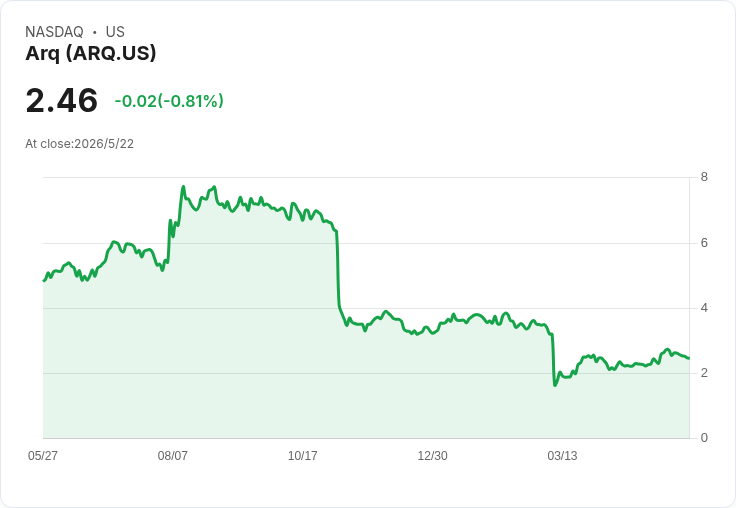Click the 12/30 date axis label
Screen dimensions: 736x508
point(432,455)
